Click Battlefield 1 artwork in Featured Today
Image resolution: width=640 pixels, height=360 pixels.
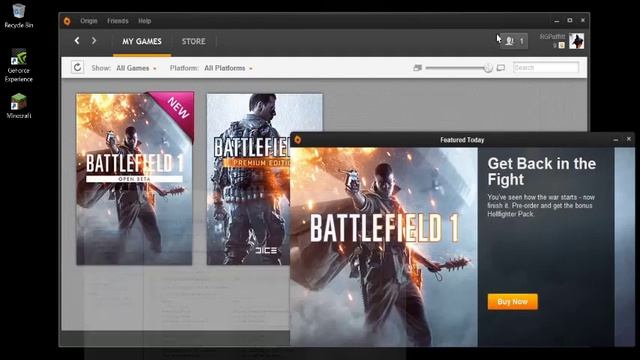pos(384,247)
